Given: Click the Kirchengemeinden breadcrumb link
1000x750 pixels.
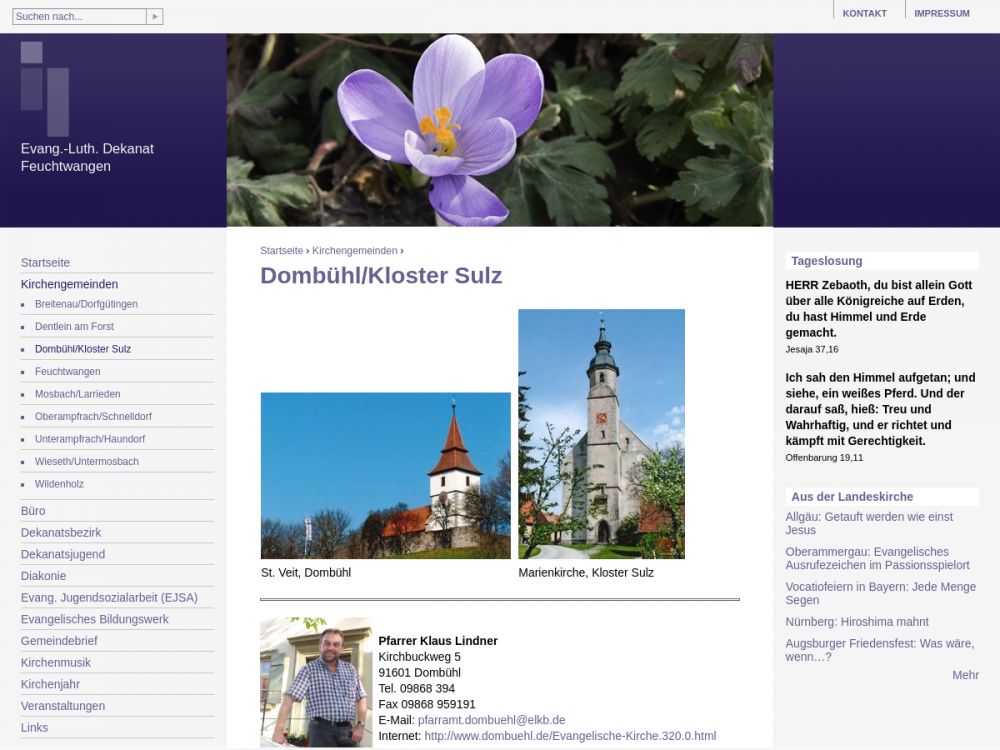Looking at the screenshot, I should pyautogui.click(x=354, y=251).
